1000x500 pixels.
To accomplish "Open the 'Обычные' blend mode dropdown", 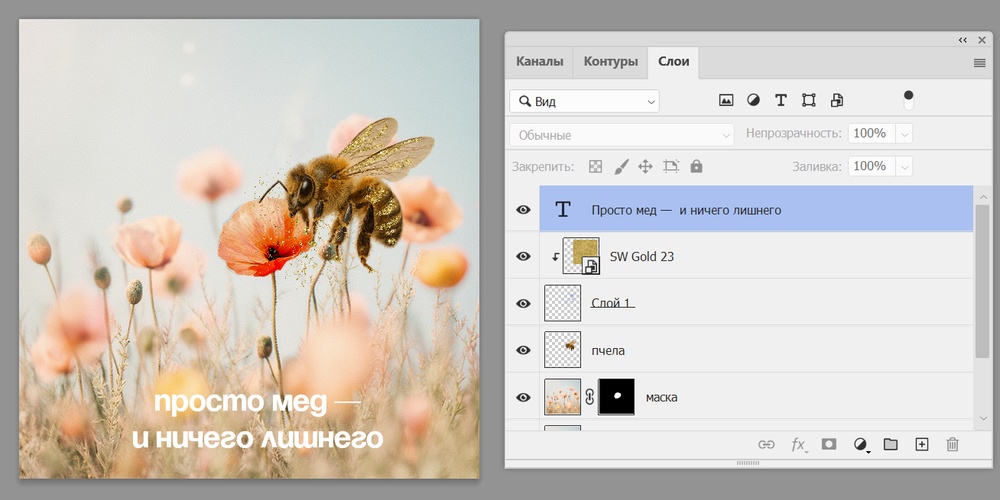I will 622,134.
